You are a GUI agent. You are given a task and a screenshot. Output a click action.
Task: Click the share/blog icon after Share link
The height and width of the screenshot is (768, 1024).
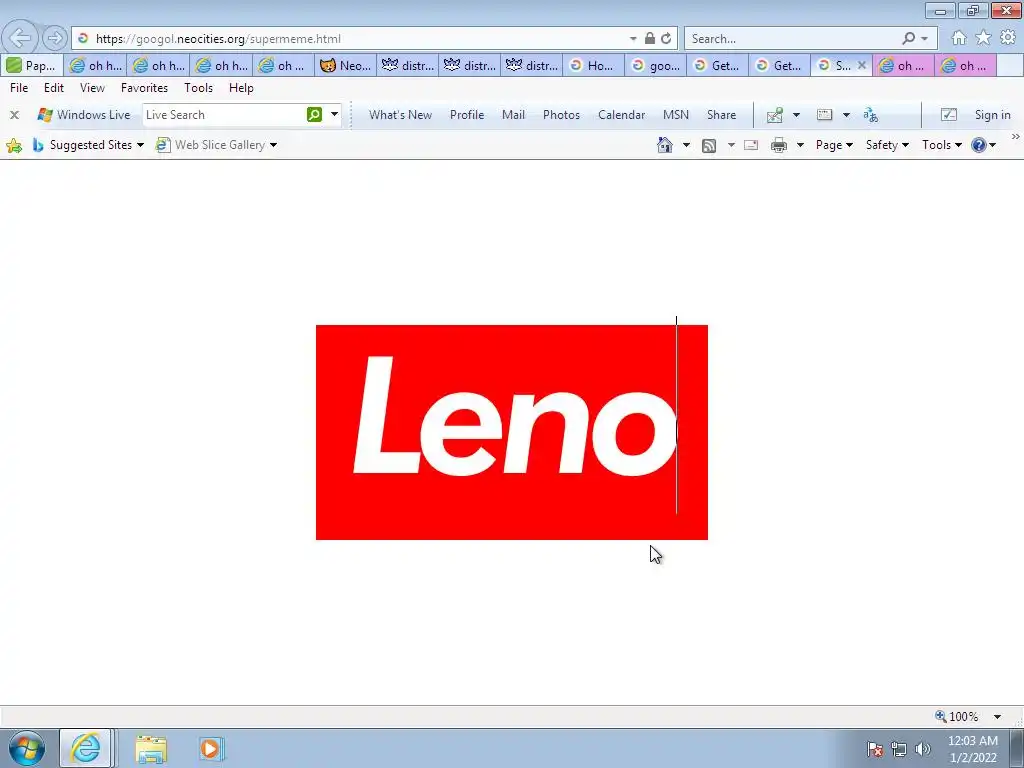click(775, 116)
